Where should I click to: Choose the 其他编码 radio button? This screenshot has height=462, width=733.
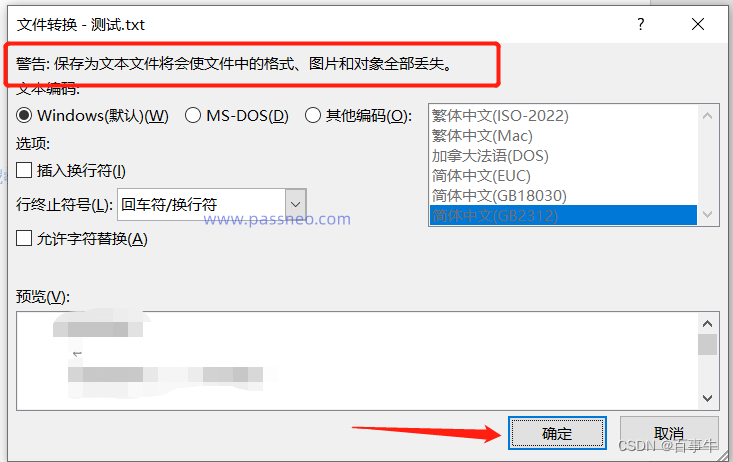click(313, 116)
